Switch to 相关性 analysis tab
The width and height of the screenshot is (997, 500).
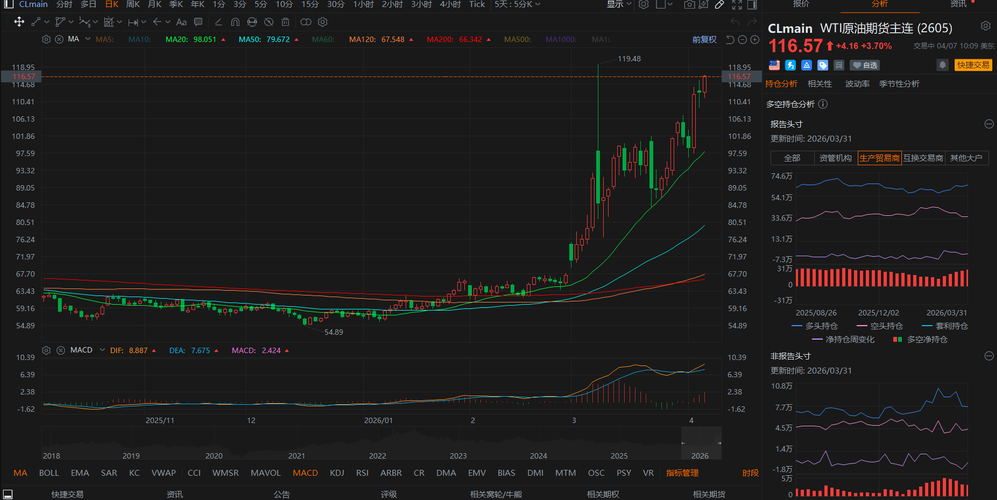coord(820,84)
